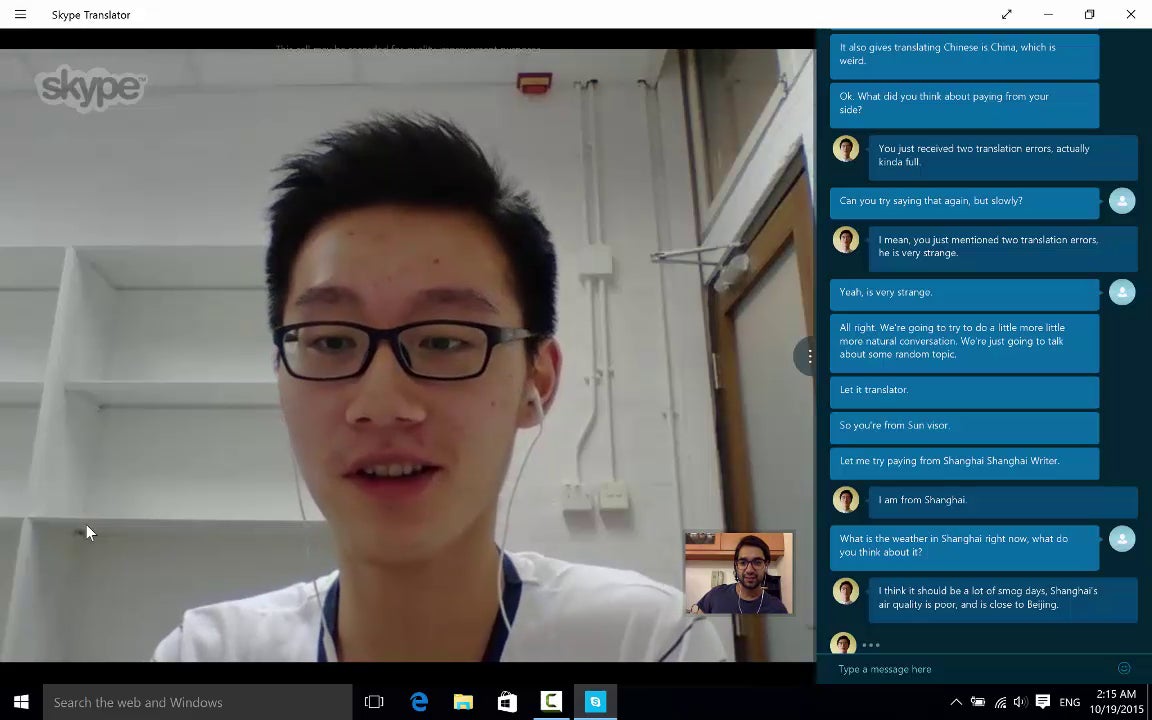This screenshot has width=1152, height=720.
Task: Open File Explorer from the taskbar
Action: pos(463,702)
